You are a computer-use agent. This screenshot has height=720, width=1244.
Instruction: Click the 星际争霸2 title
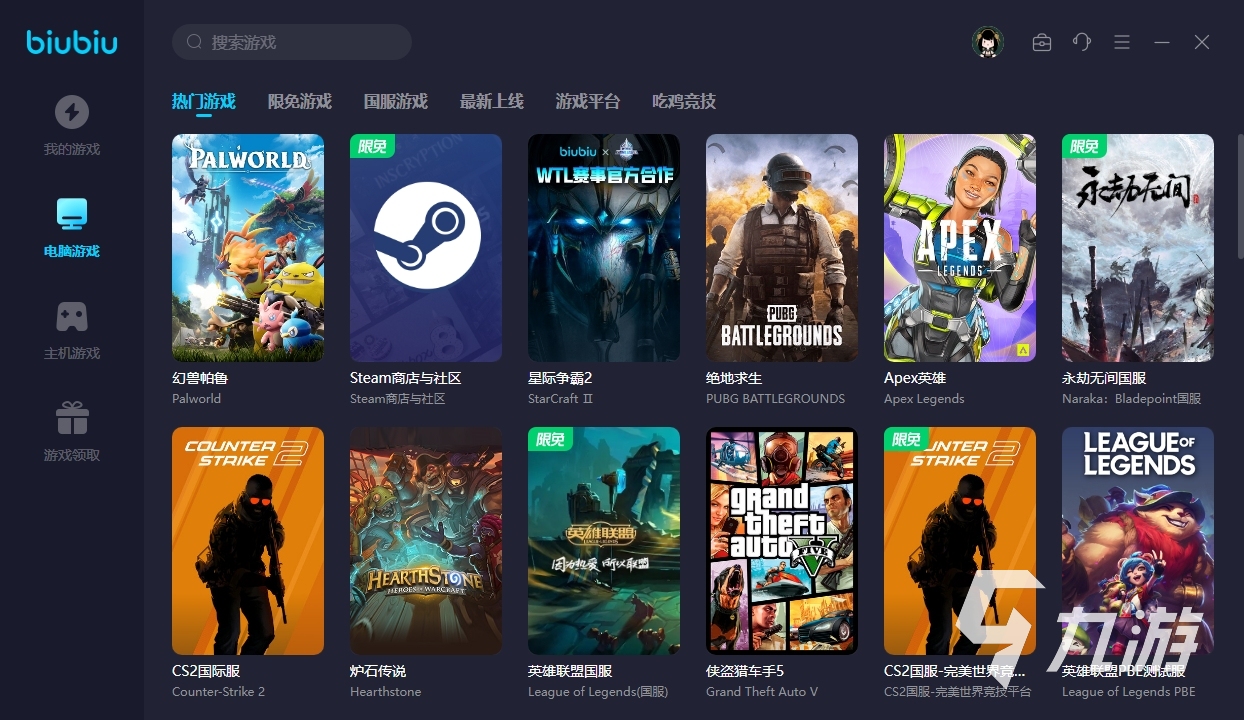[560, 378]
